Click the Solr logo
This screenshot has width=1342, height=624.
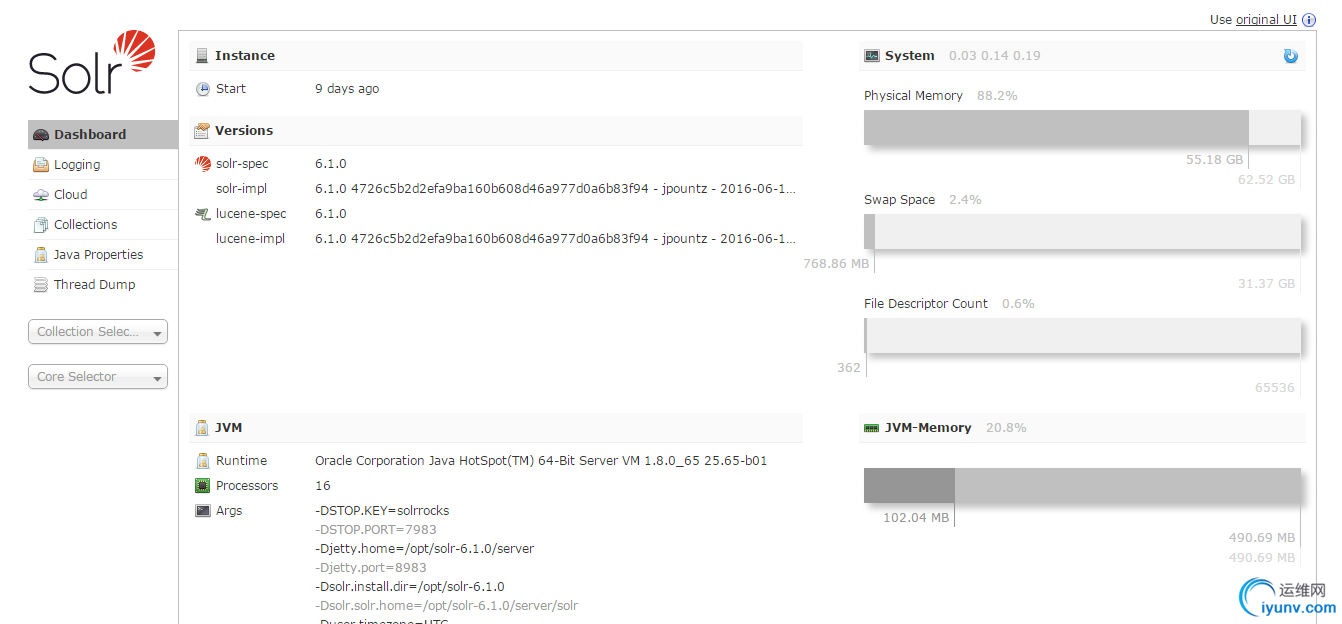click(92, 62)
